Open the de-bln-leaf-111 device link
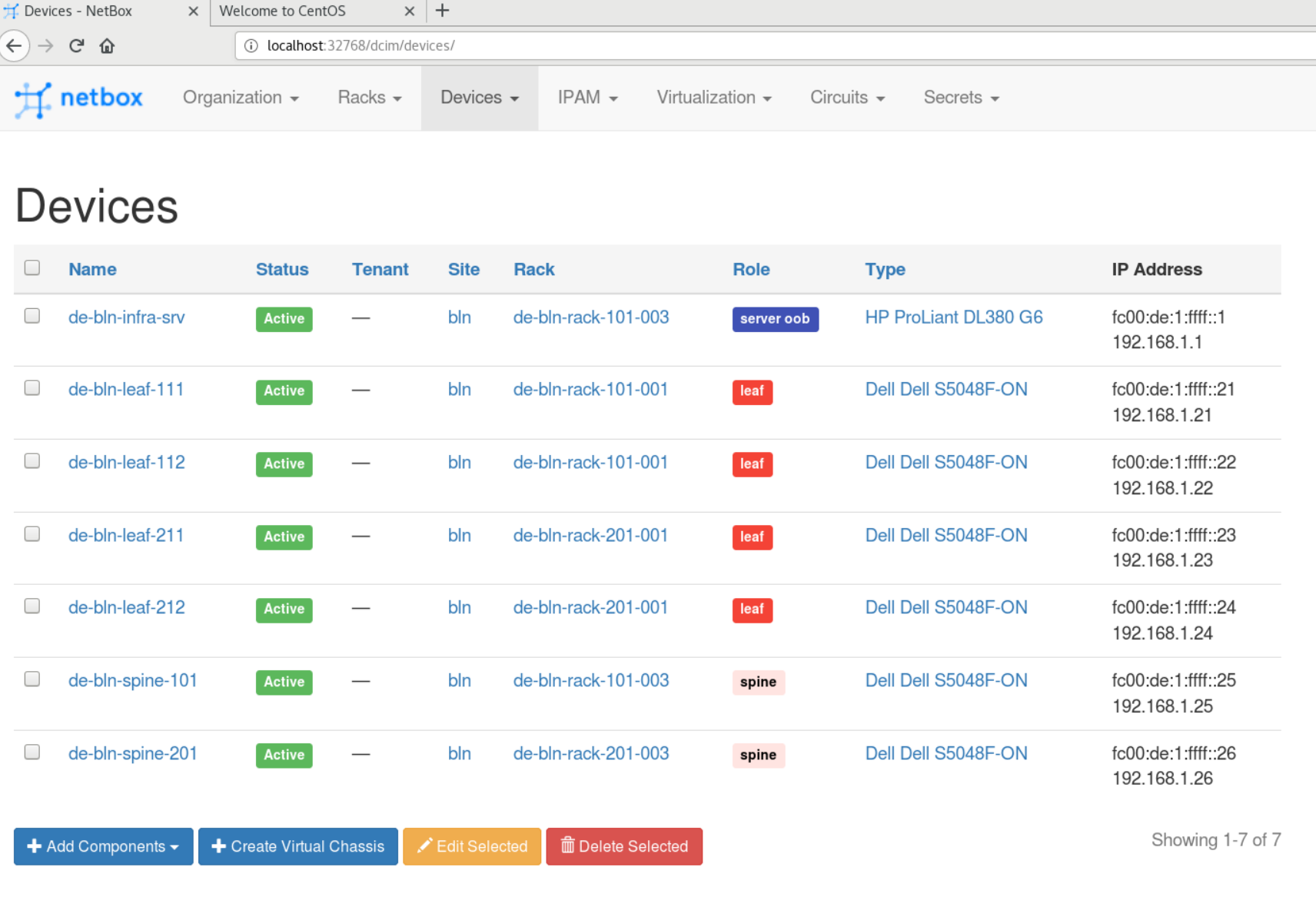1316x897 pixels. tap(126, 389)
